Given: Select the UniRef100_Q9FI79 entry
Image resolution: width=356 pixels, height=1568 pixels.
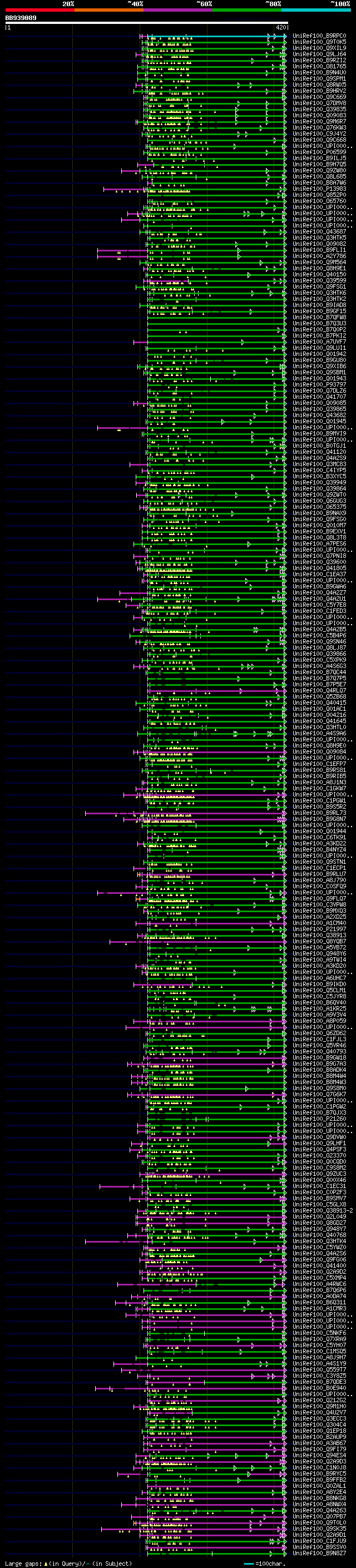Looking at the screenshot, I should tap(319, 1450).
